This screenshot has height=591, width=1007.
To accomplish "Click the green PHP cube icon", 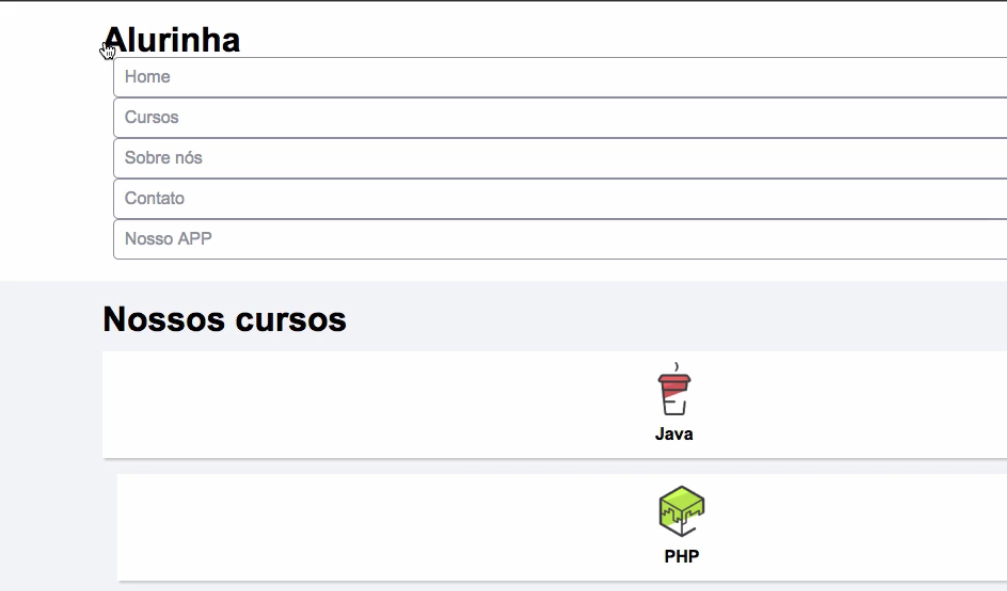I will tap(680, 512).
